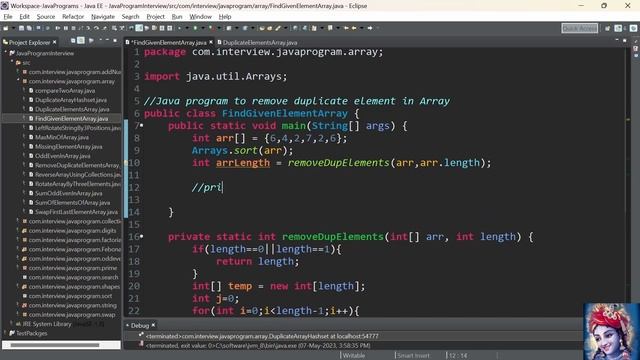This screenshot has height=360, width=640.
Task: Open the Edit menu
Action: pos(24,17)
